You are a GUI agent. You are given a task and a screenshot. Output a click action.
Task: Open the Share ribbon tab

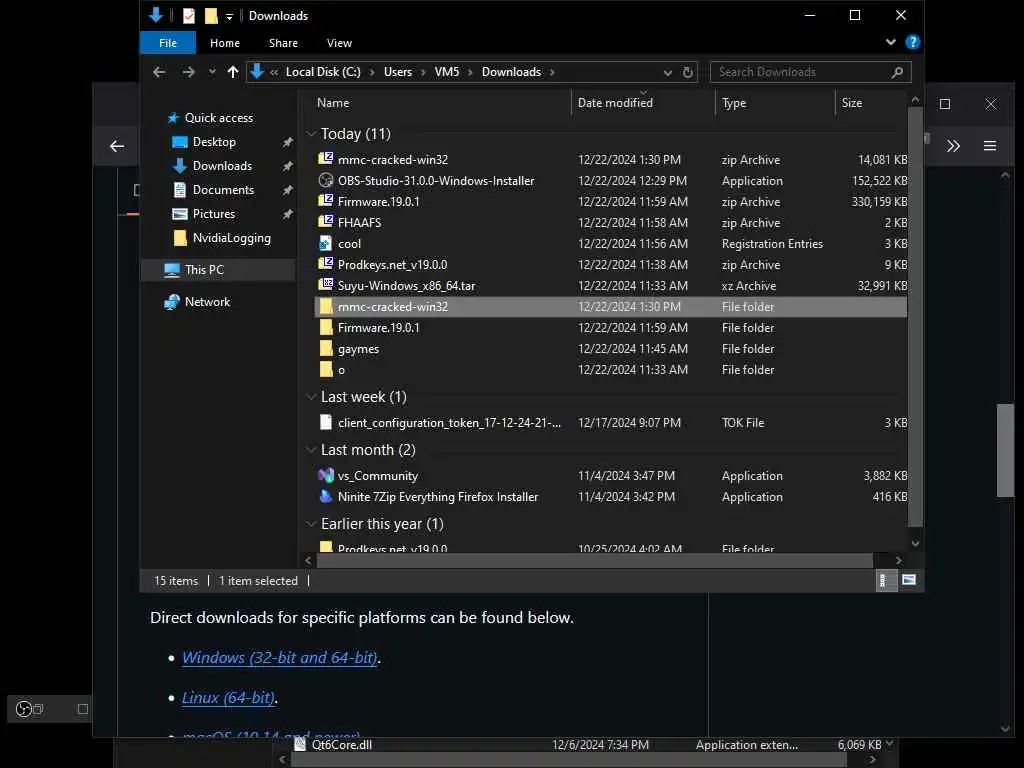[x=283, y=42]
